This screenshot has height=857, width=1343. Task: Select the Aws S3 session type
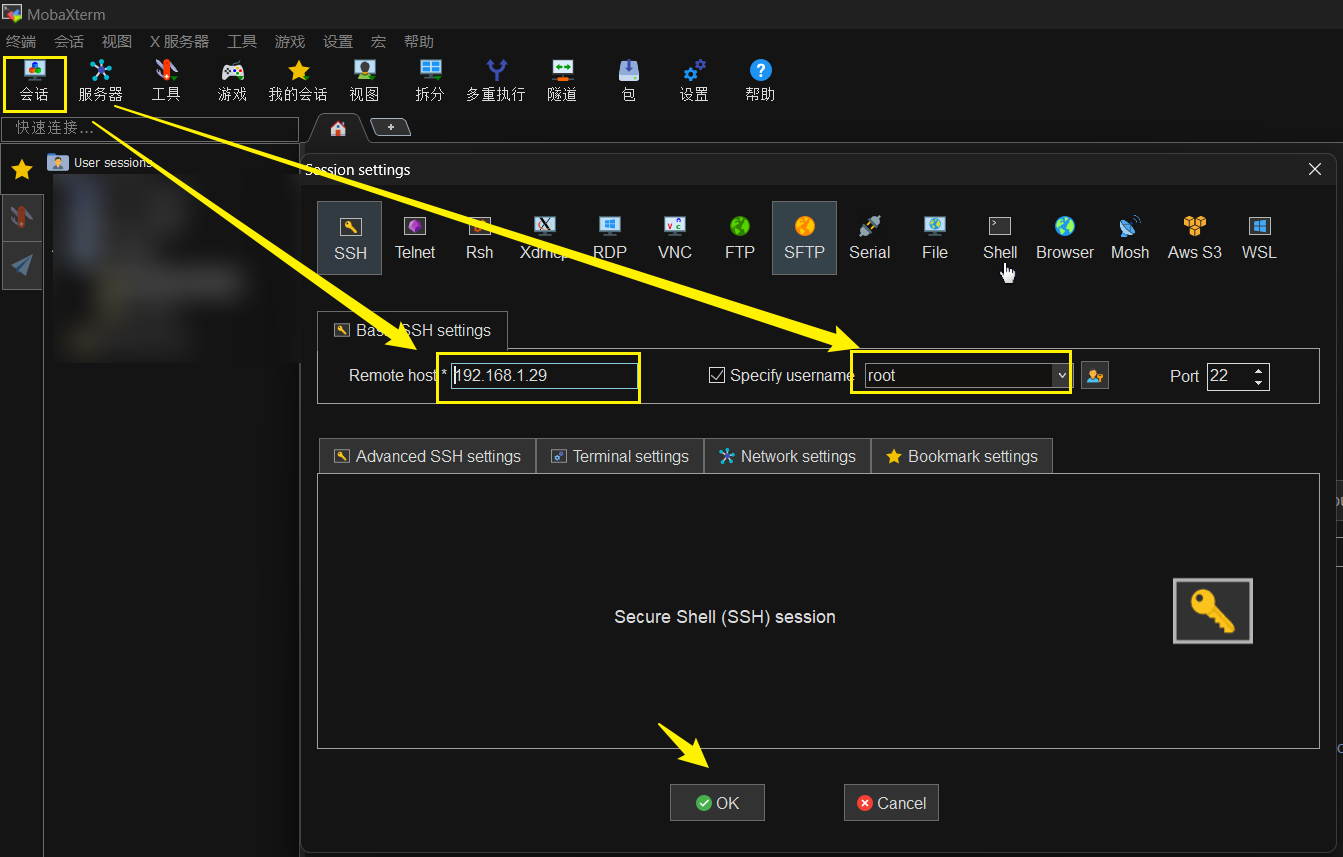tap(1195, 238)
